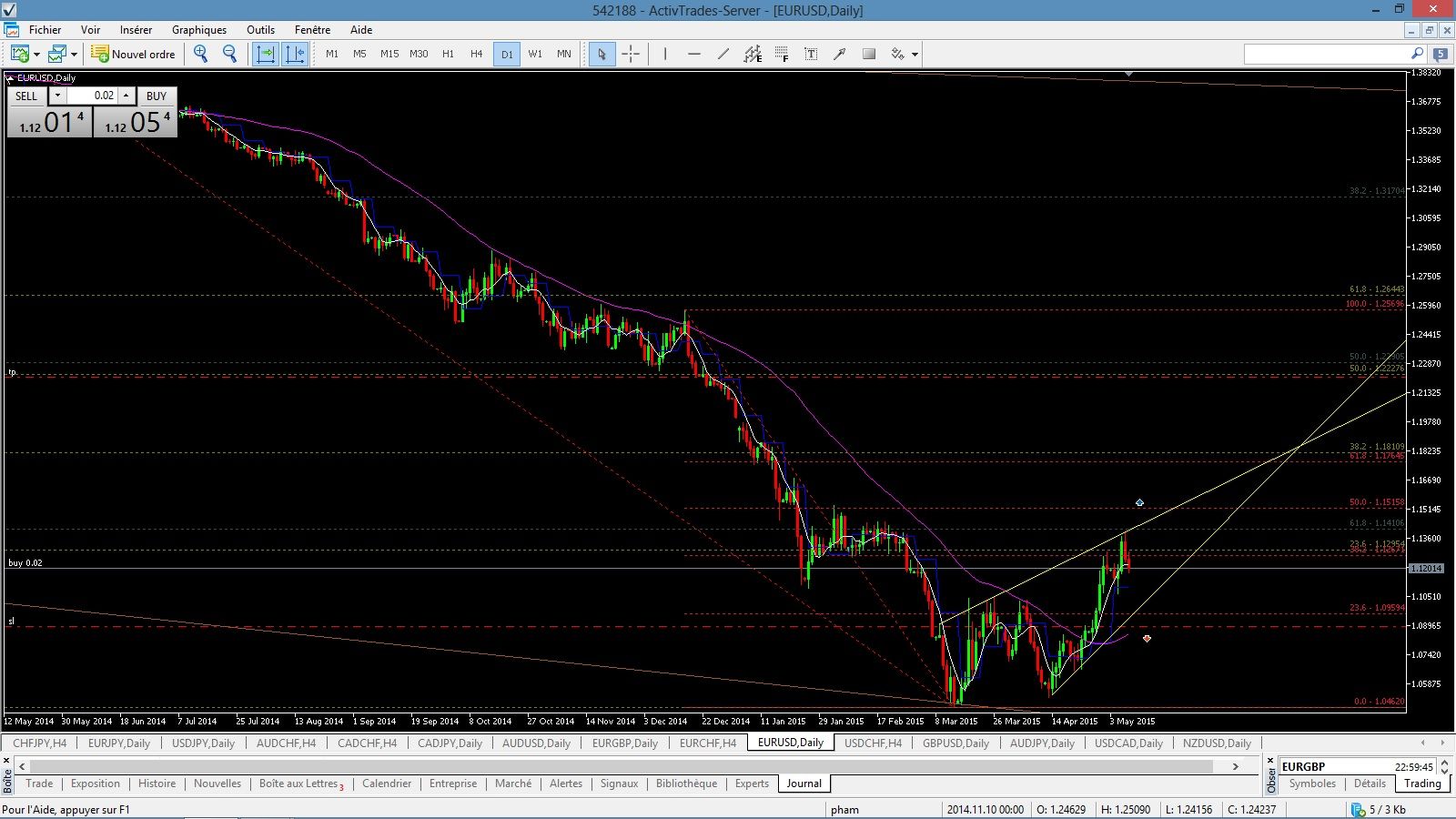
Task: Click the search magnifier icon
Action: coord(1417,54)
